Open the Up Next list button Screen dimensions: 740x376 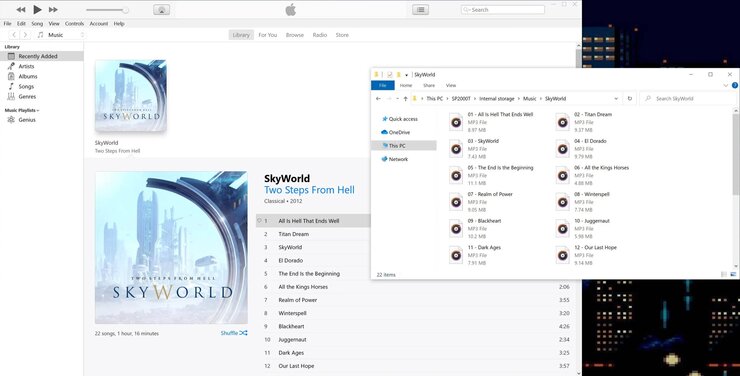click(420, 9)
